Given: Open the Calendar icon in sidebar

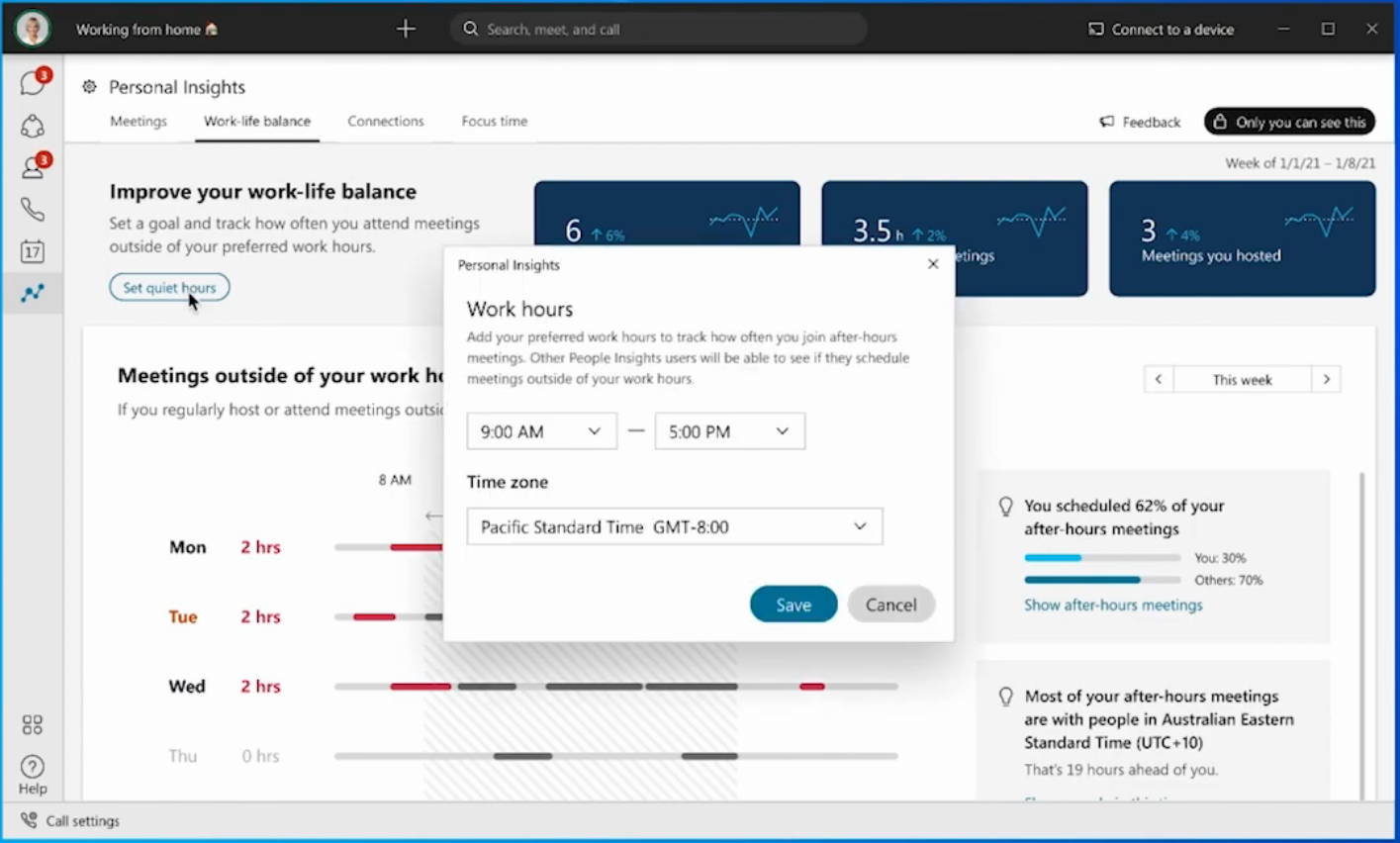Looking at the screenshot, I should [32, 251].
